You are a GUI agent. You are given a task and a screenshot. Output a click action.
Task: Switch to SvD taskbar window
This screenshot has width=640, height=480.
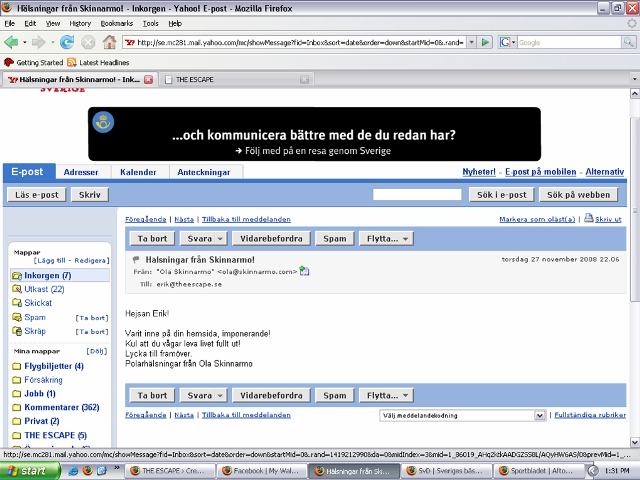pyautogui.click(x=446, y=471)
